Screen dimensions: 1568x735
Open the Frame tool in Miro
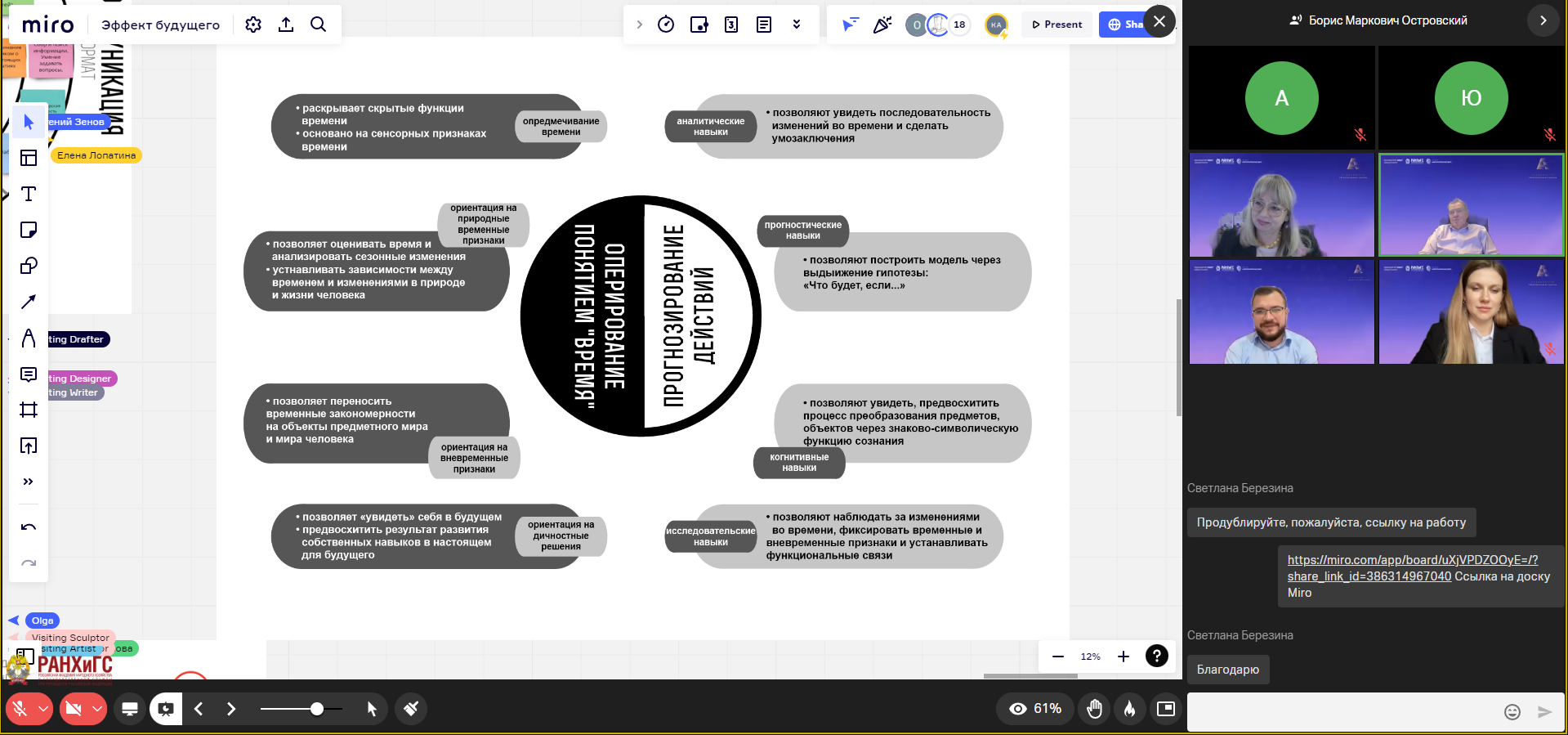click(x=29, y=410)
